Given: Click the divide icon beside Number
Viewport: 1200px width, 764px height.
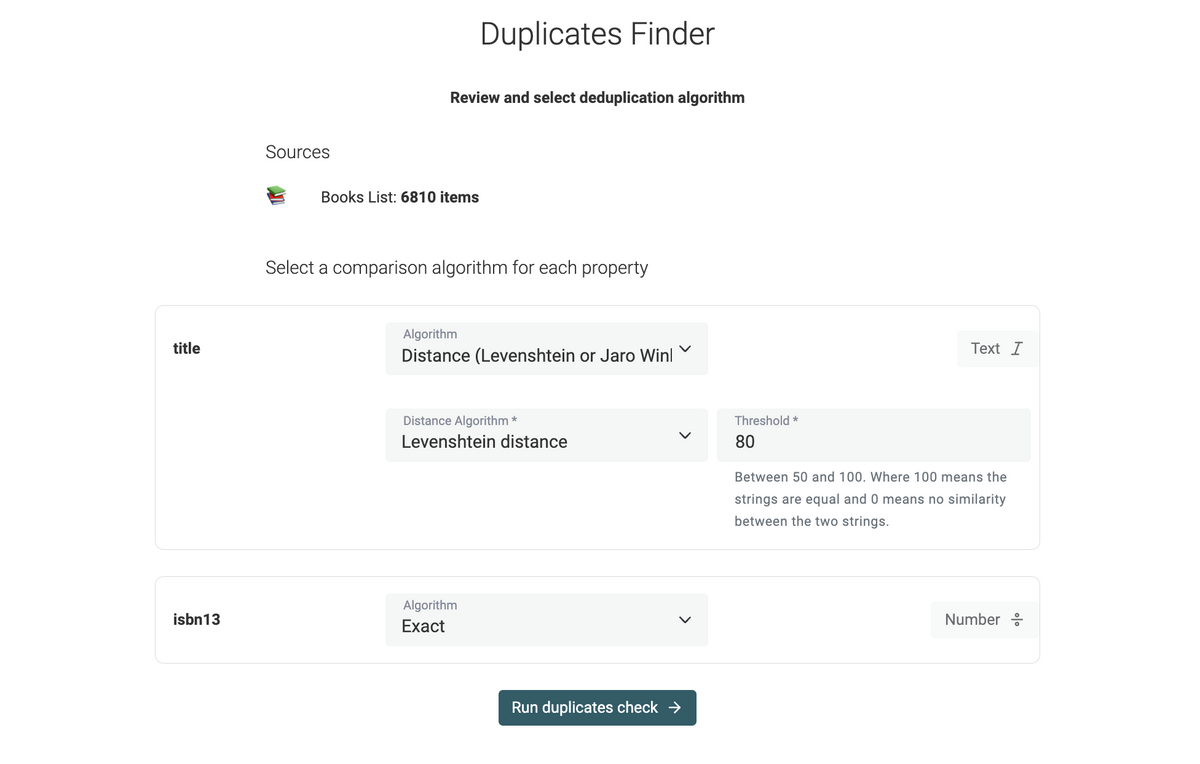Looking at the screenshot, I should pyautogui.click(x=1017, y=620).
